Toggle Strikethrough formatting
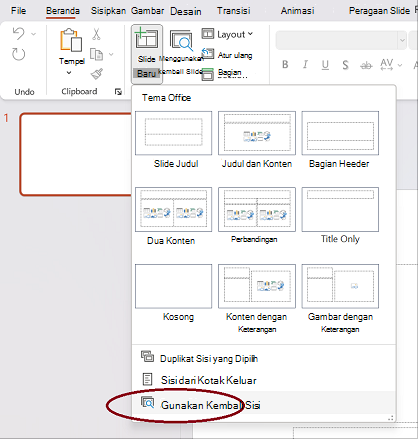This screenshot has height=439, width=418. (x=366, y=65)
